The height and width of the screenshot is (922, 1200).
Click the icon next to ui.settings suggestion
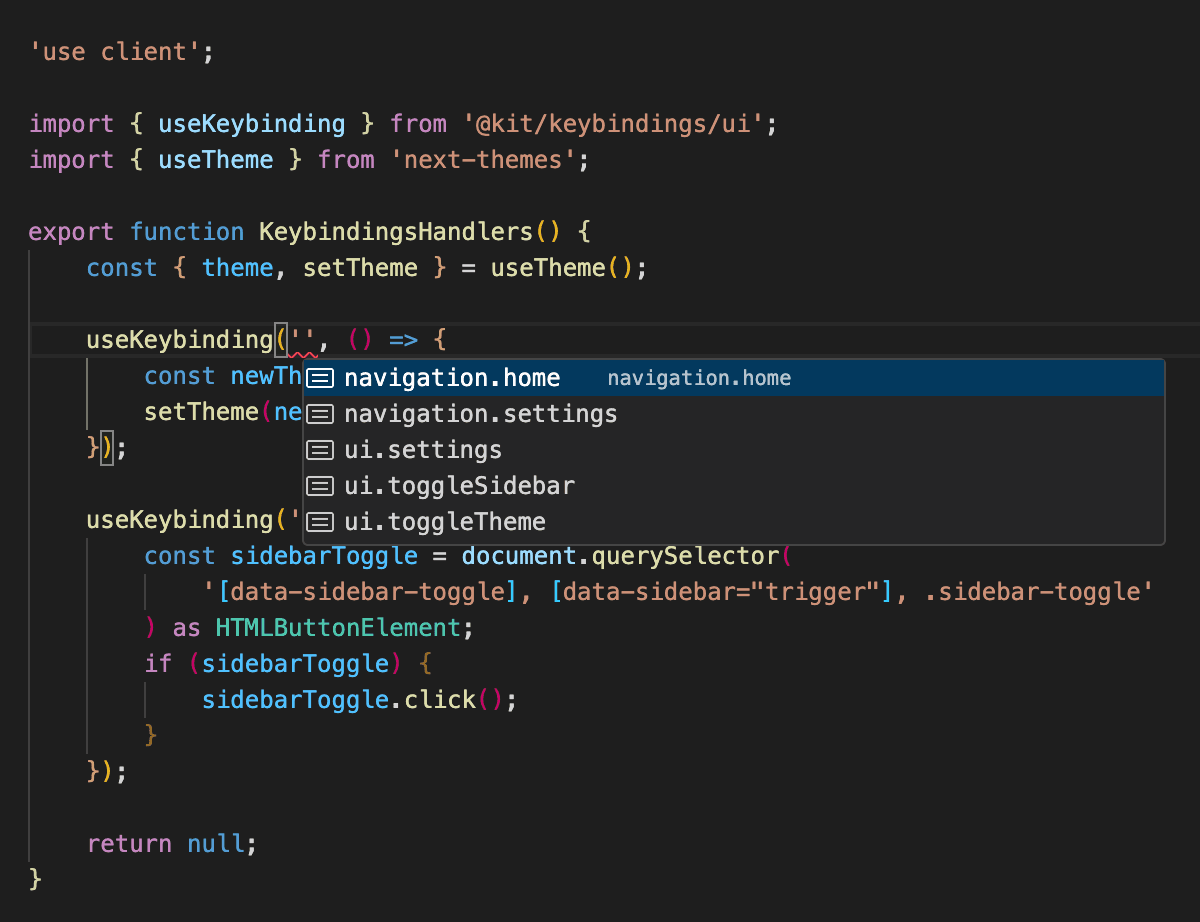[320, 450]
